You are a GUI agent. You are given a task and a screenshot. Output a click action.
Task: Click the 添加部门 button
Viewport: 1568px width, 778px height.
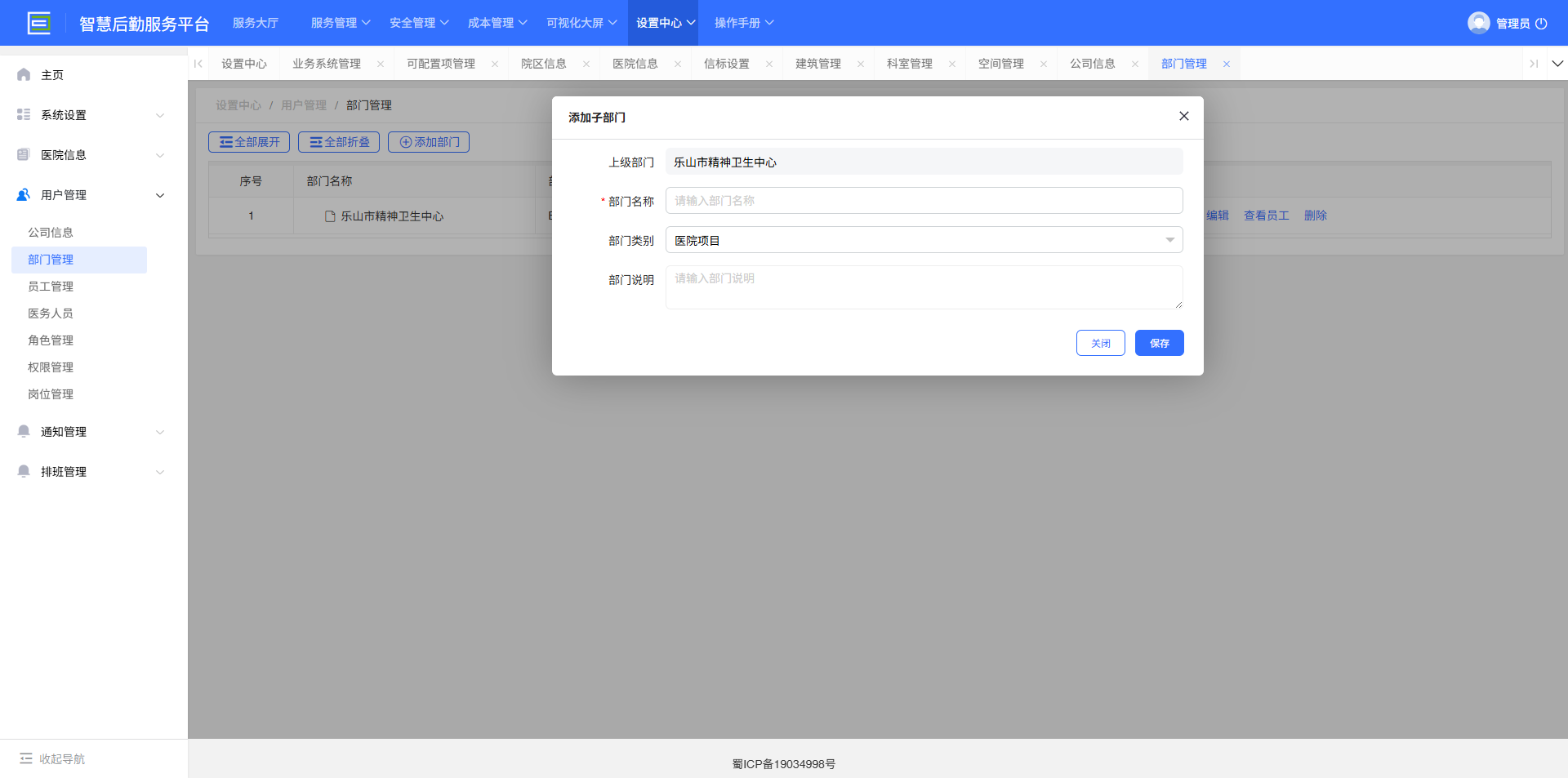point(429,142)
